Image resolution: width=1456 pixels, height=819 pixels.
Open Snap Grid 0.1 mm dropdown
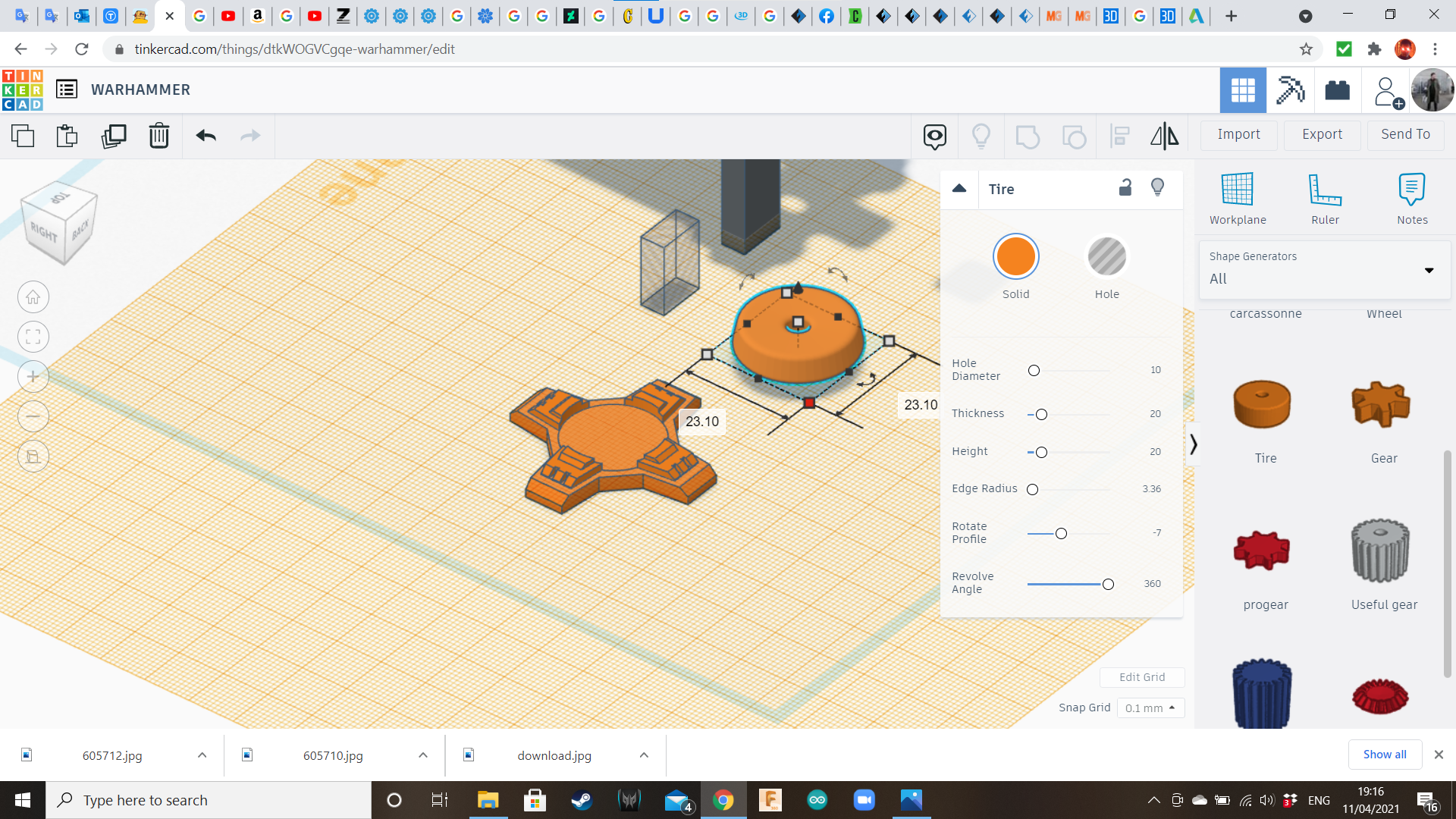1150,708
